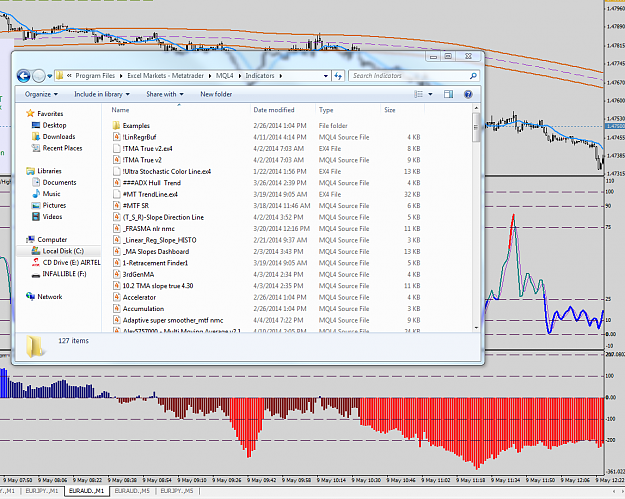Select the _Linear_Reg_Slope_HISTO file icon

coord(116,240)
